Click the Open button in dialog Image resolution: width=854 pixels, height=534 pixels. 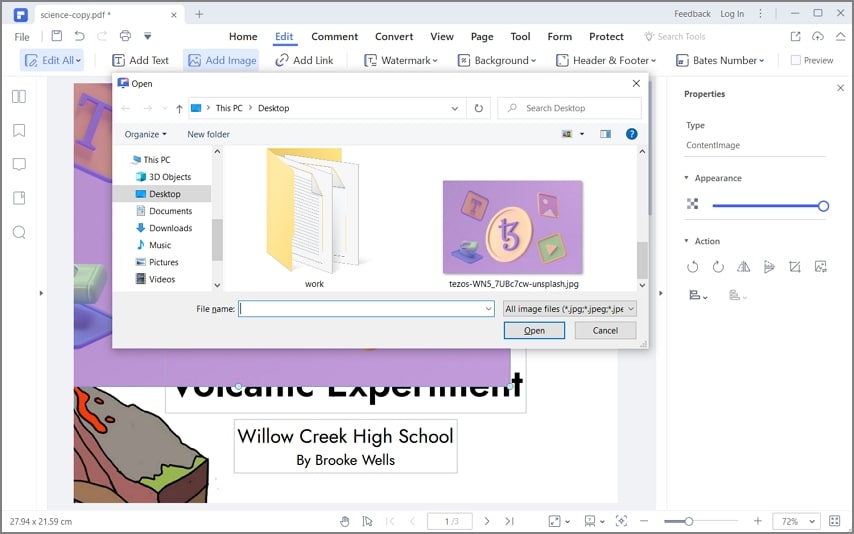534,330
